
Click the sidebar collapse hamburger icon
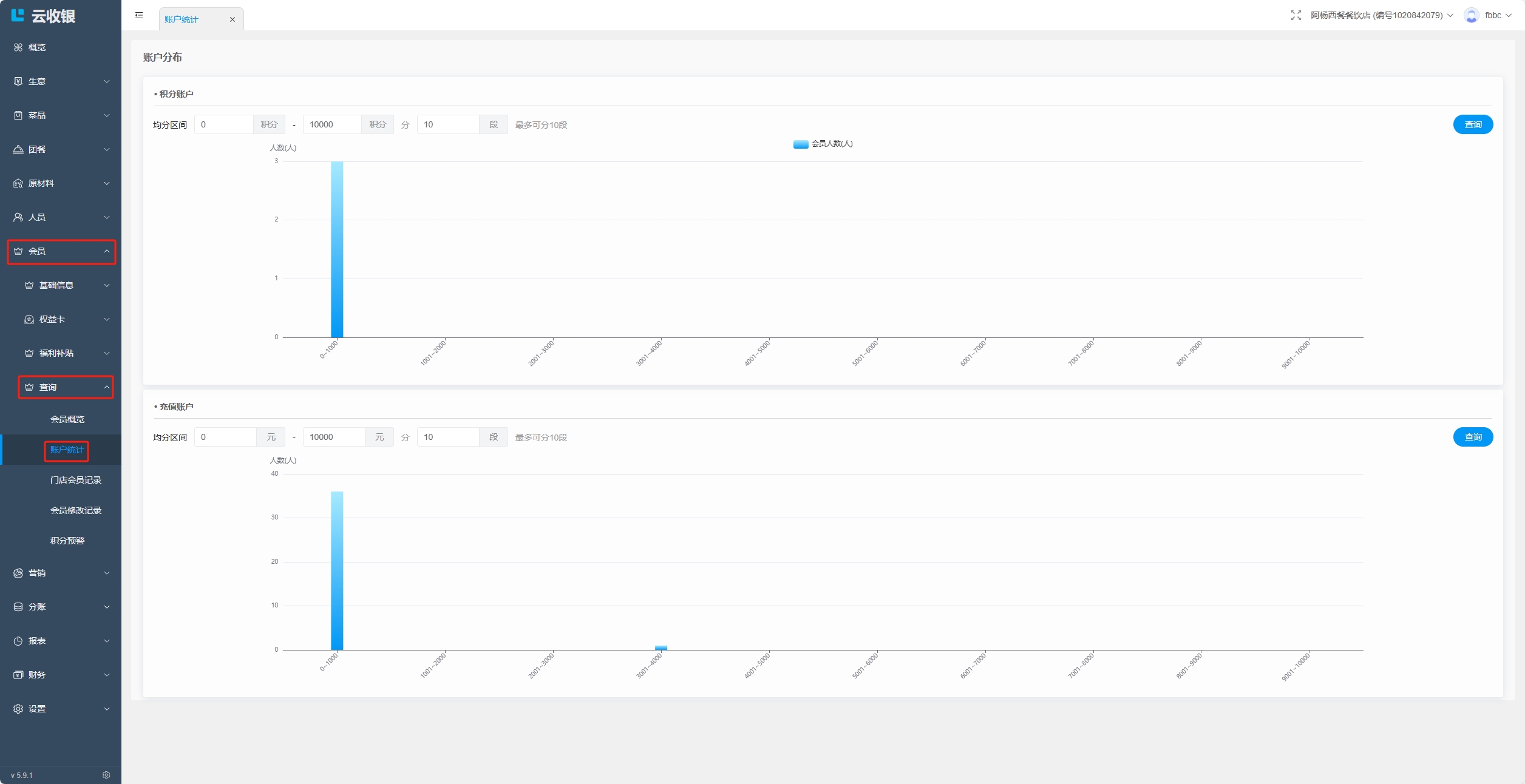coord(139,15)
